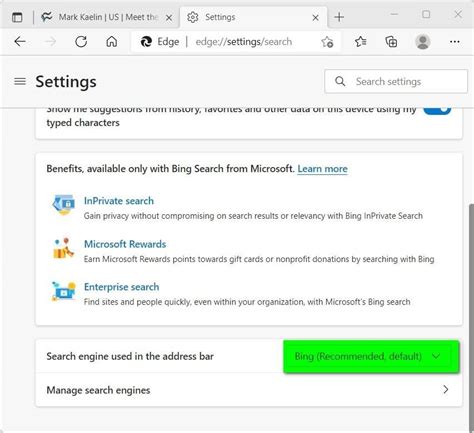Viewport: 474px width, 433px height.
Task: Open the settings hamburger menu
Action: (20, 81)
